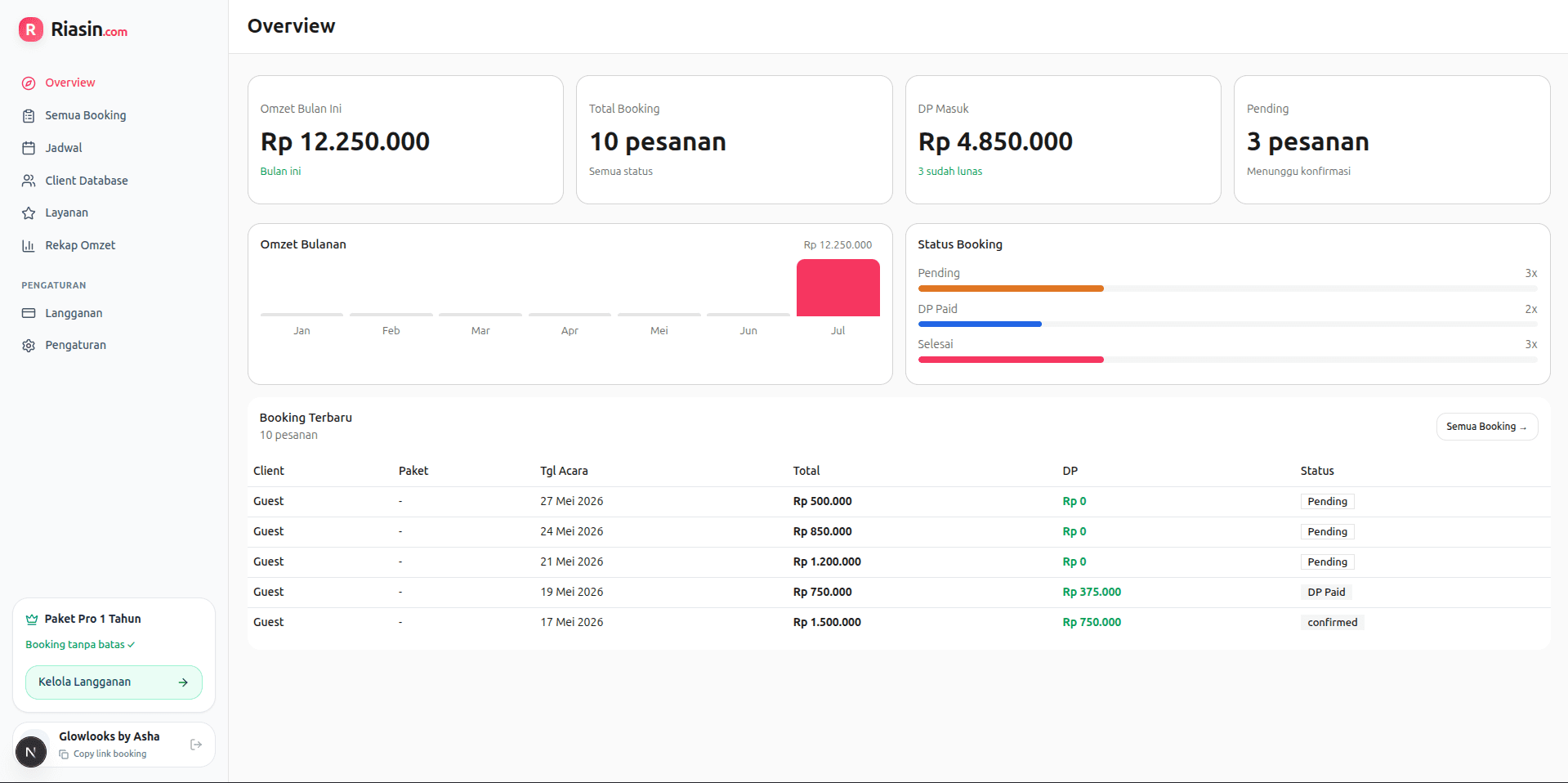Click the confirmed status badge

tap(1333, 623)
